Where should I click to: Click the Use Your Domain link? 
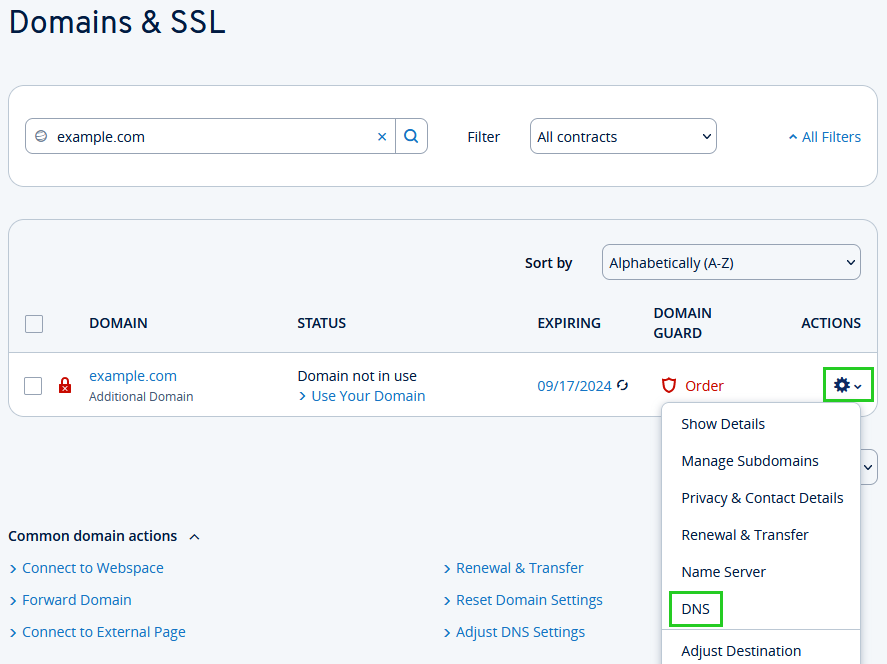click(x=368, y=396)
